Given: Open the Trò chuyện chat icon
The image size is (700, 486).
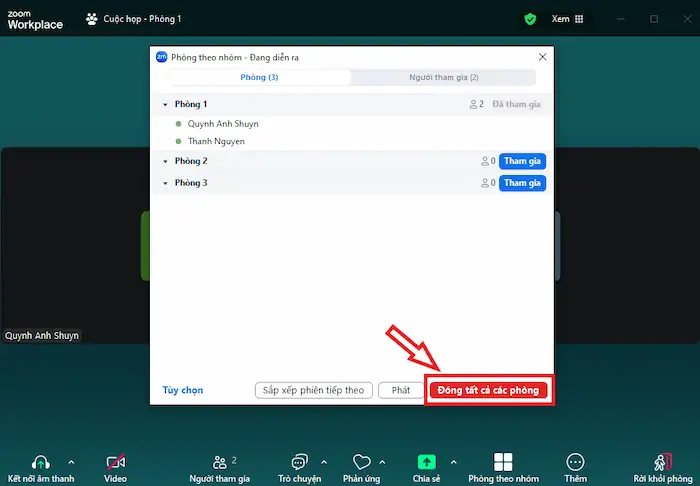Looking at the screenshot, I should click(x=299, y=462).
